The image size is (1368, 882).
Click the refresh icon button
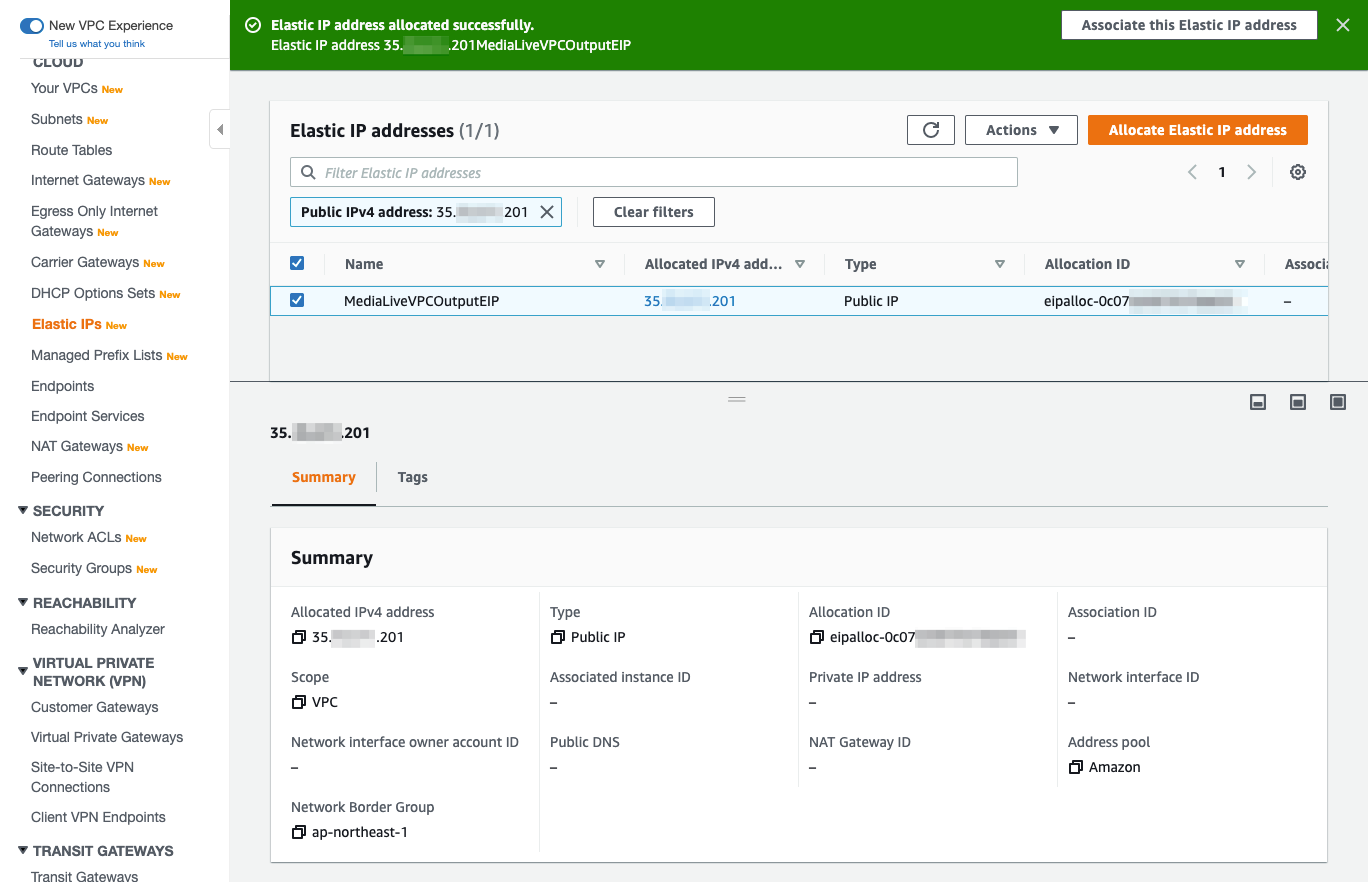coord(931,130)
